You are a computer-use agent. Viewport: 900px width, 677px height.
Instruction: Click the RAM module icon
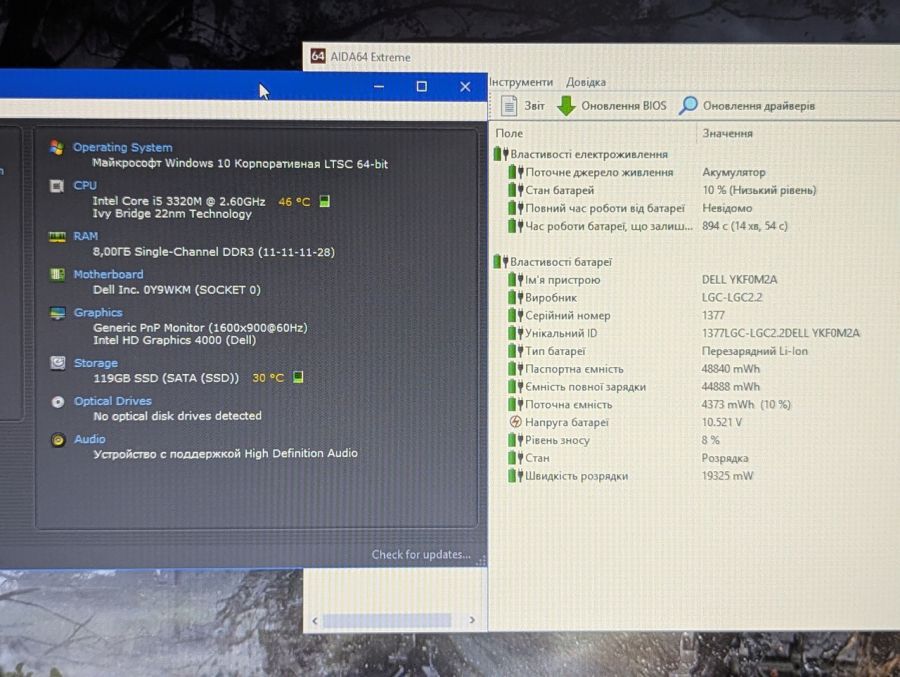57,237
